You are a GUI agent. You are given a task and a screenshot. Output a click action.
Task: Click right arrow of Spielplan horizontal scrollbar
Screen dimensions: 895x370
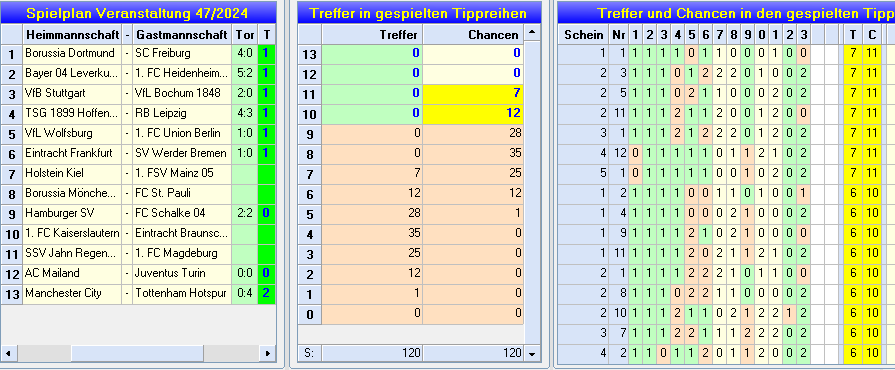[x=267, y=353]
